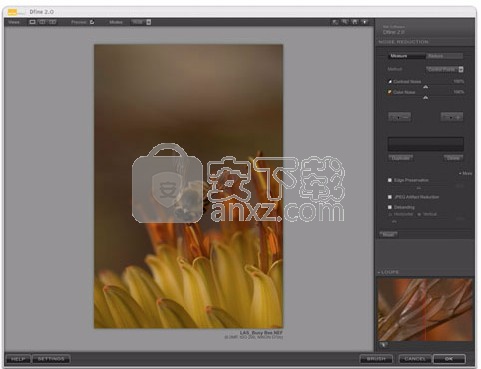Toggle the Preview checkbox in top toolbar
The image size is (481, 369).
pyautogui.click(x=92, y=22)
